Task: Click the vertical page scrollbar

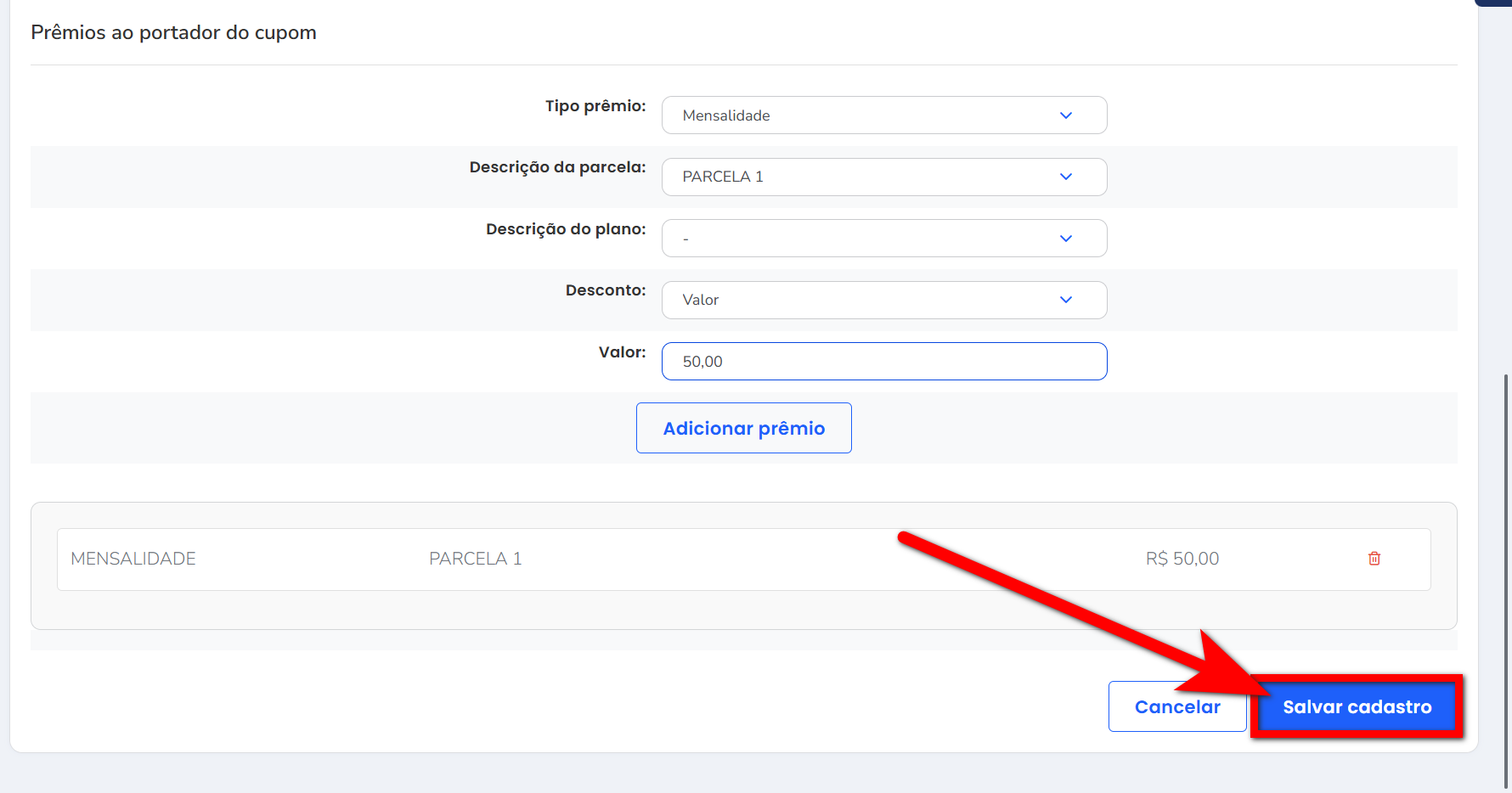Action: pyautogui.click(x=1506, y=577)
